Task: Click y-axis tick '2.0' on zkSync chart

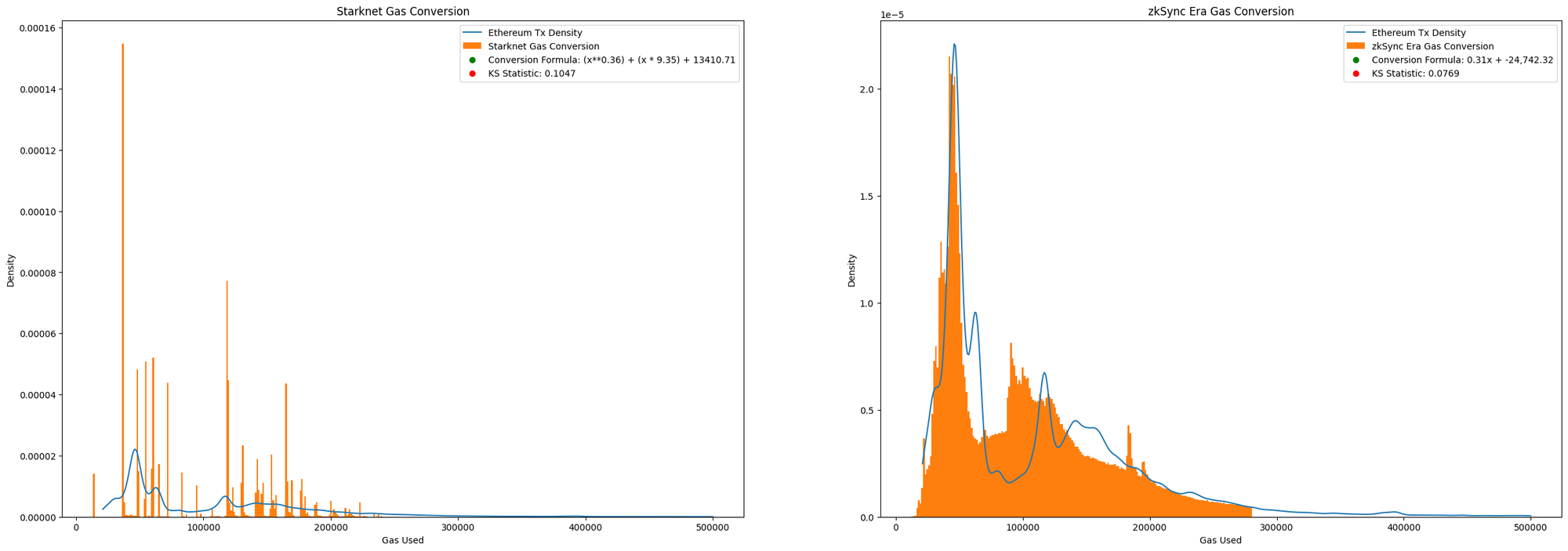Action: (x=866, y=89)
